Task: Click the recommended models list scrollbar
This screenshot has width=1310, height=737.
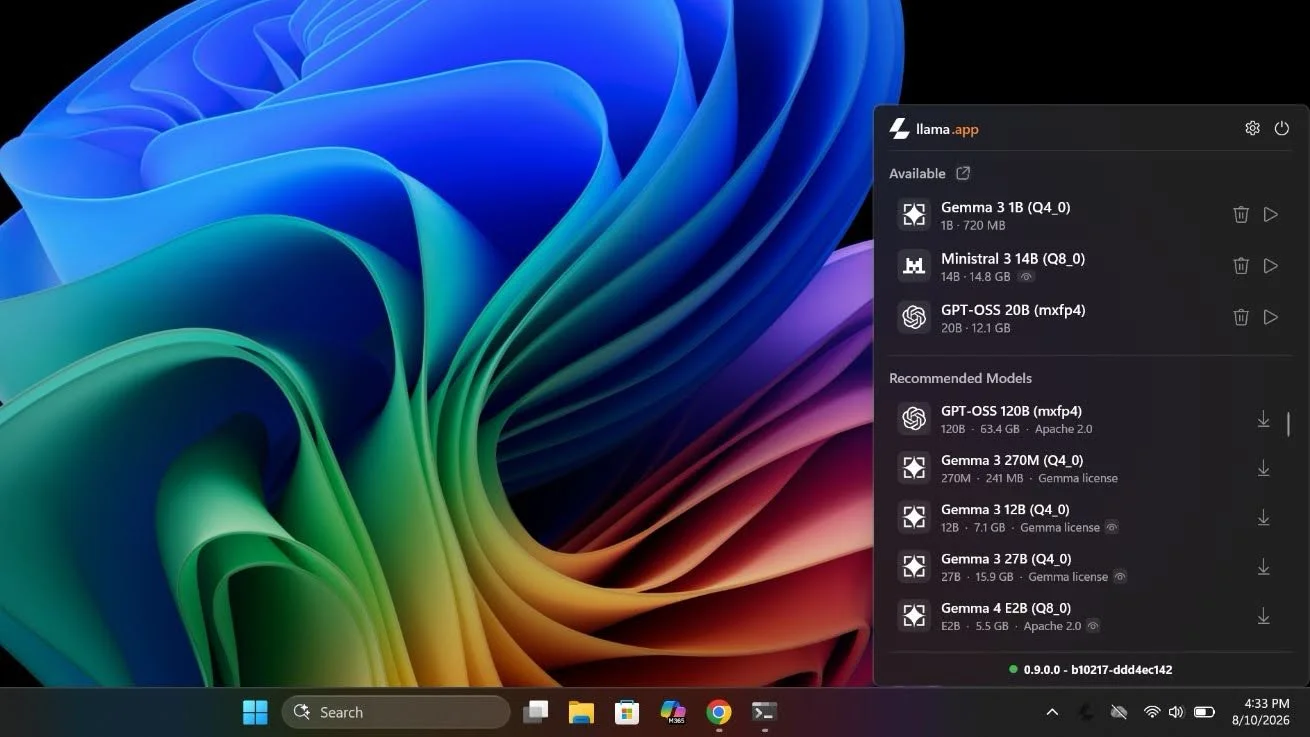Action: click(x=1288, y=424)
